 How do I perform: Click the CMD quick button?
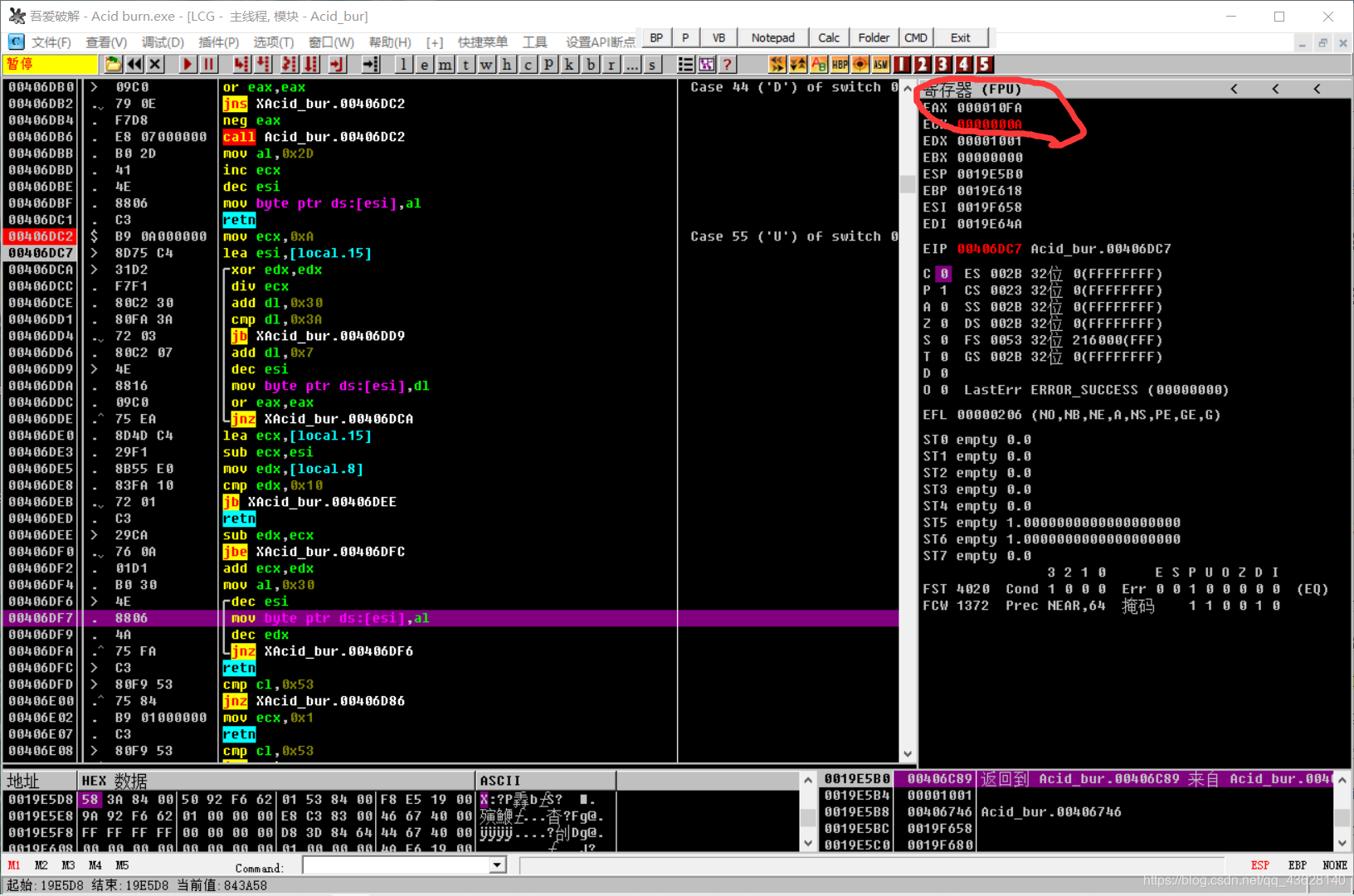(916, 38)
